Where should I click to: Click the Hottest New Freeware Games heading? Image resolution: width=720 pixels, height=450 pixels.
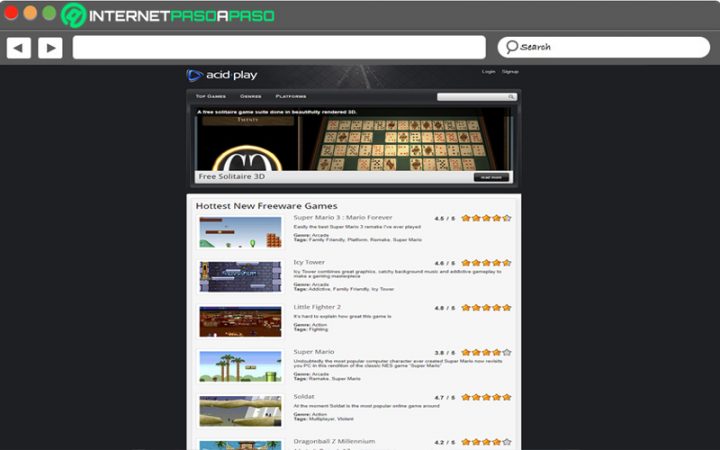[x=266, y=206]
